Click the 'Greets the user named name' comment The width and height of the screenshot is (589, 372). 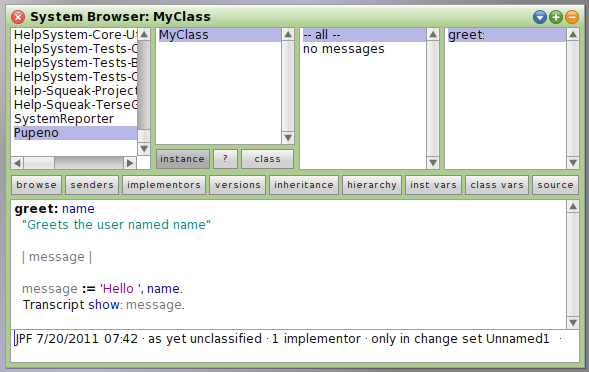point(116,225)
